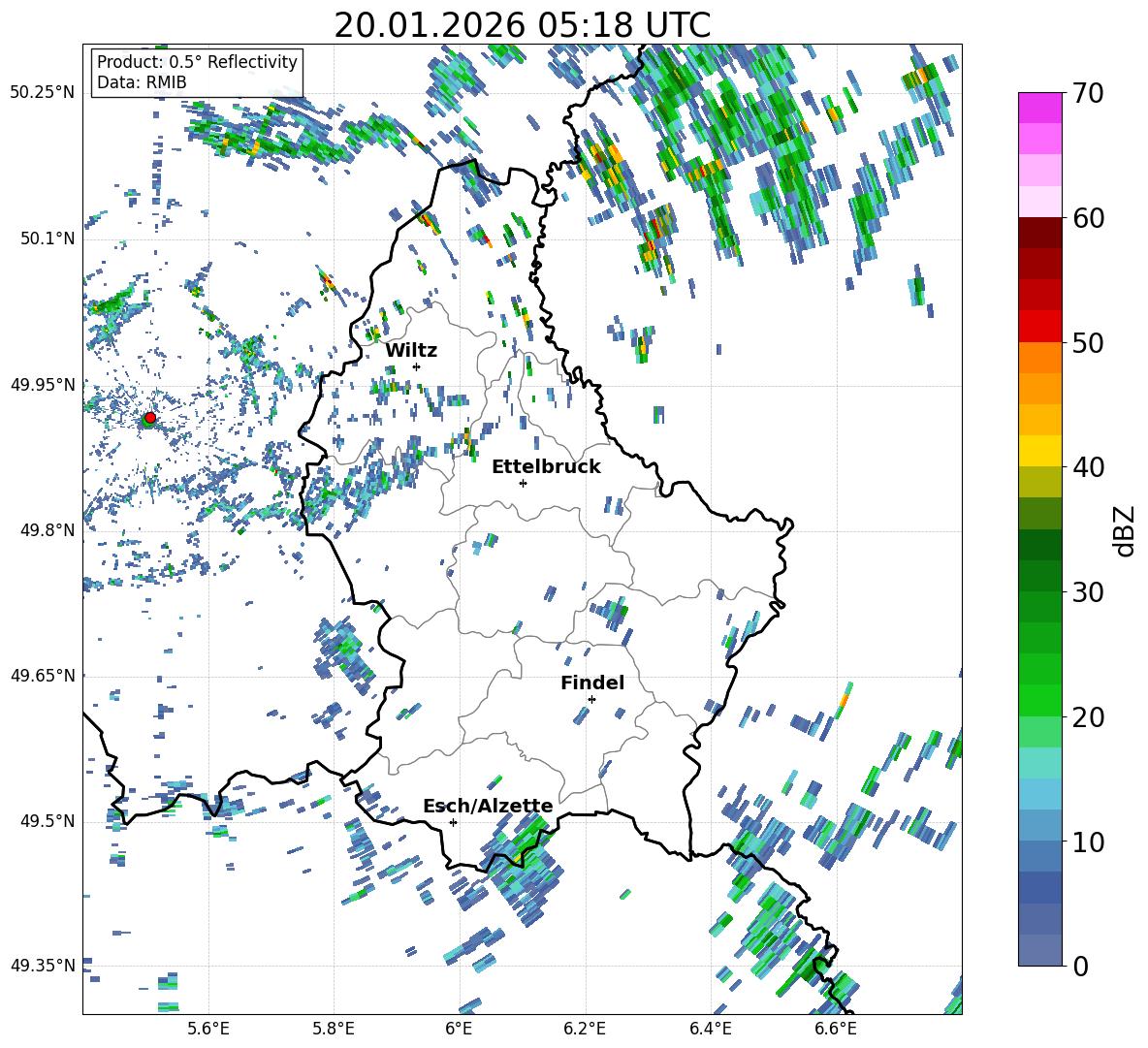Click the 6.2°E longitude label

point(585,1029)
